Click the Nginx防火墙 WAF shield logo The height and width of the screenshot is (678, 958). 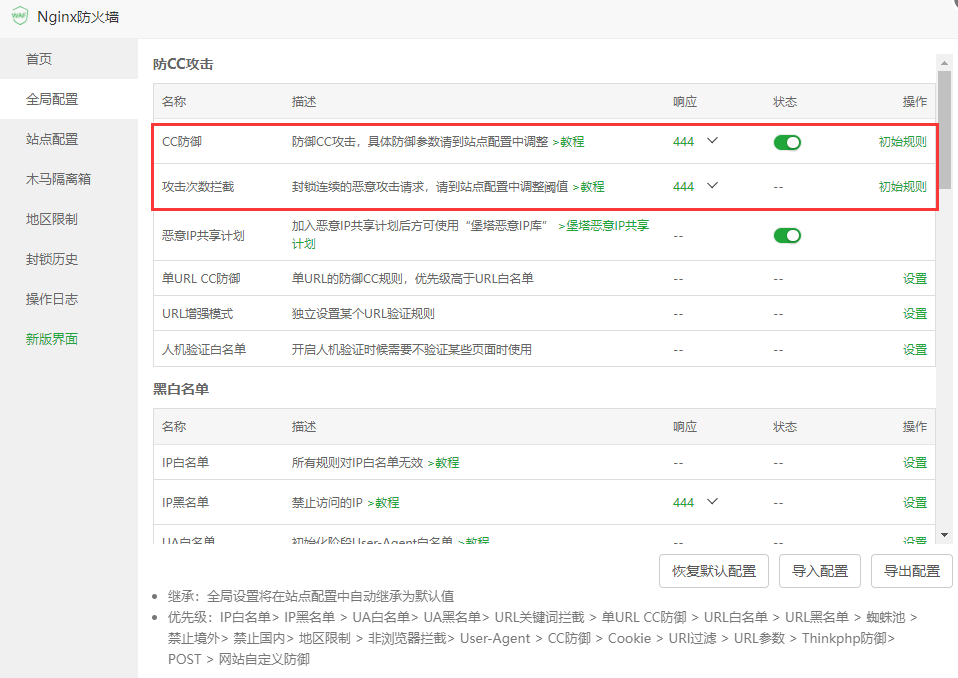coord(20,16)
